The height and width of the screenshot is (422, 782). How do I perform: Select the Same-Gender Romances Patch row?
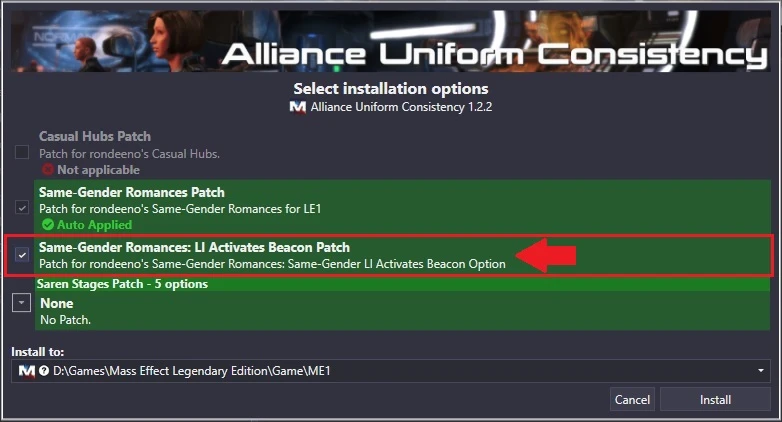coord(402,208)
